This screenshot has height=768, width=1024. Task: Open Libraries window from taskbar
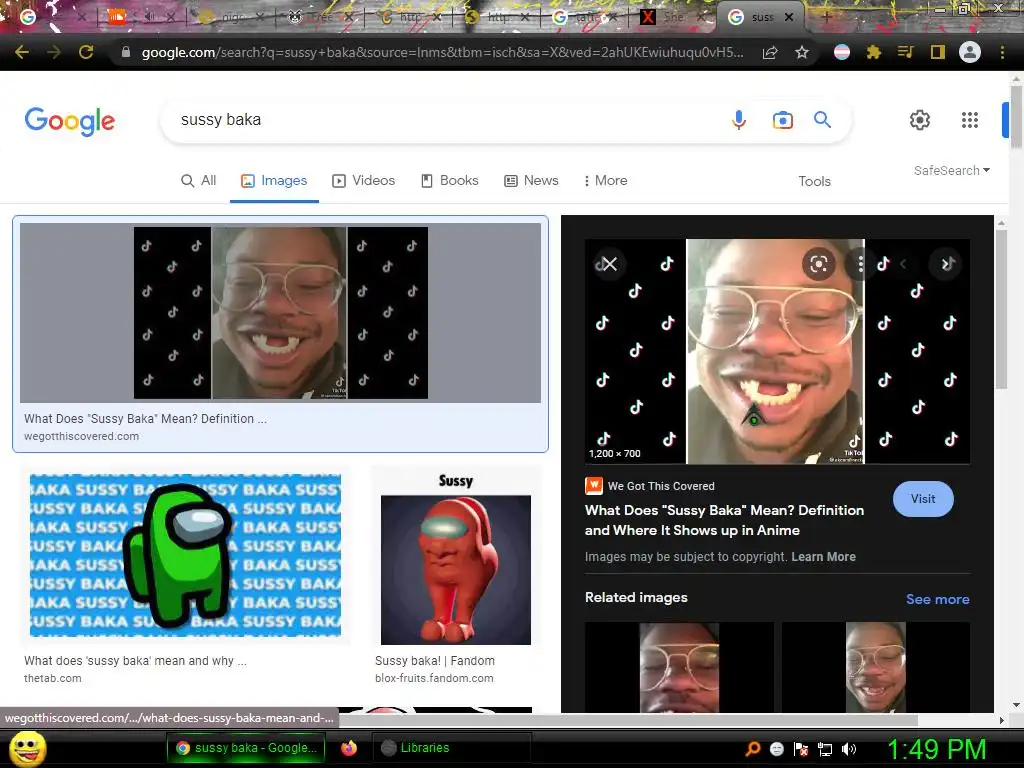click(452, 748)
